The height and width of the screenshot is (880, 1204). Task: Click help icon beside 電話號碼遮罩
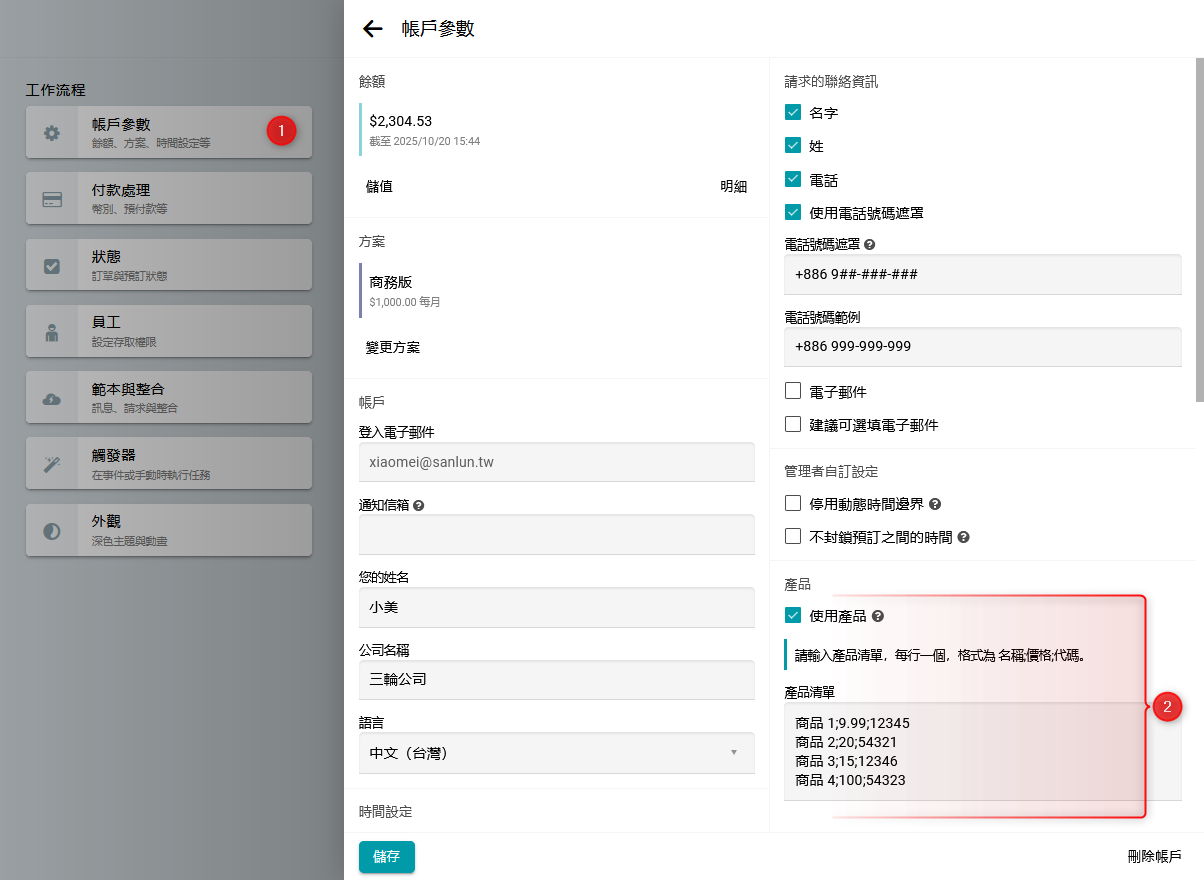pos(870,245)
